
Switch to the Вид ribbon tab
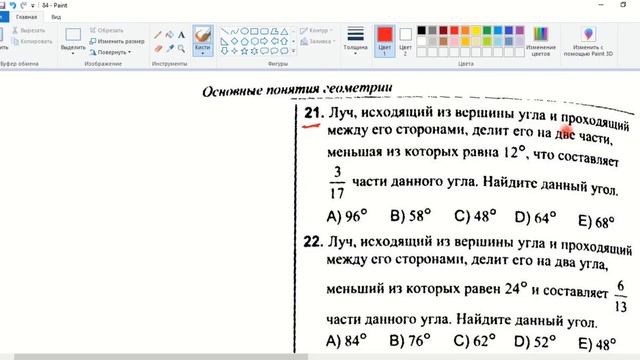click(x=56, y=17)
